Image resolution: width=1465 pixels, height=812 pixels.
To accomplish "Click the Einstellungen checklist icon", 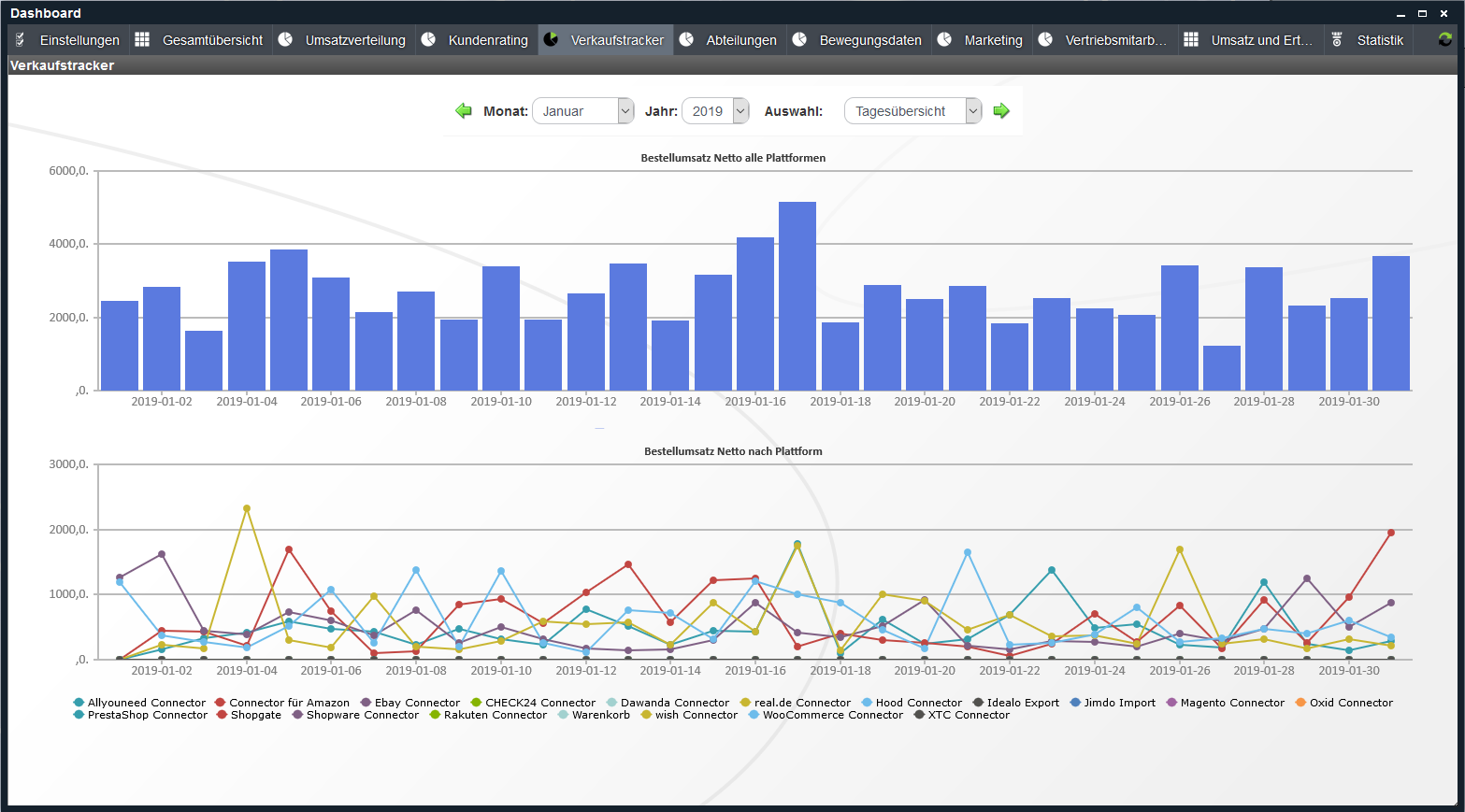I will click(x=21, y=39).
